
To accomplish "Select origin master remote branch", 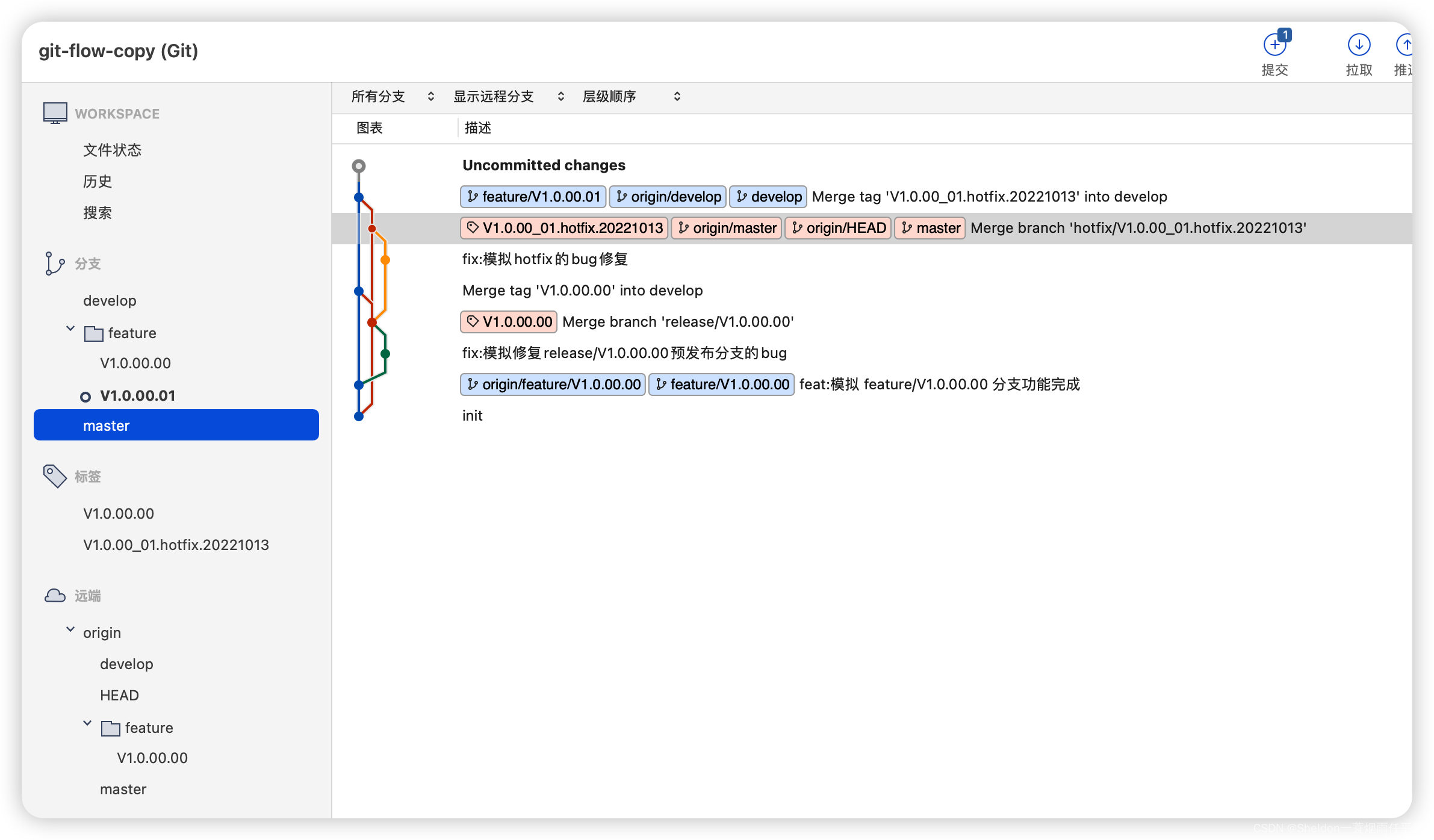I will click(x=123, y=789).
